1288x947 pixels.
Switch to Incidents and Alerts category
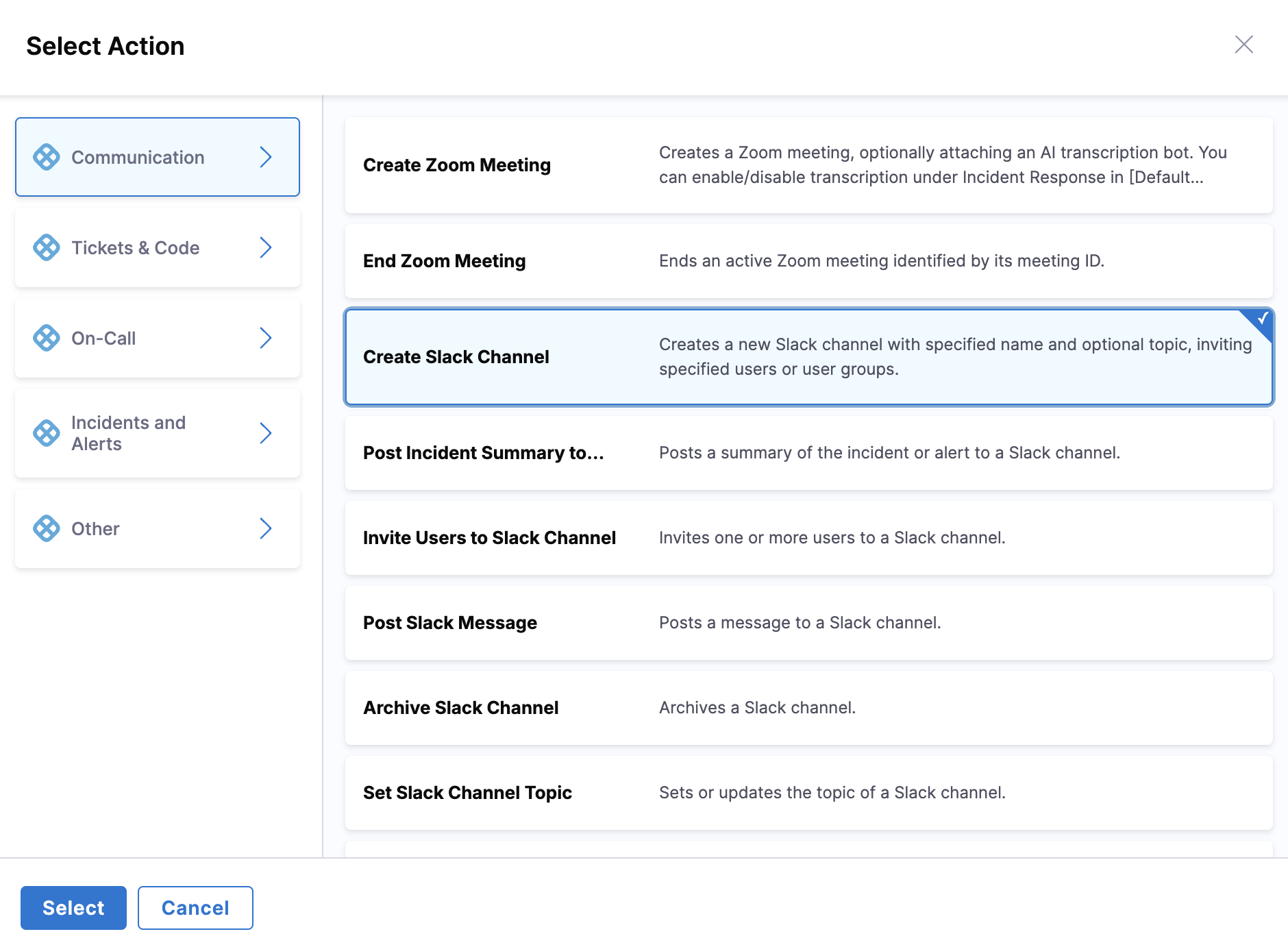click(x=158, y=433)
